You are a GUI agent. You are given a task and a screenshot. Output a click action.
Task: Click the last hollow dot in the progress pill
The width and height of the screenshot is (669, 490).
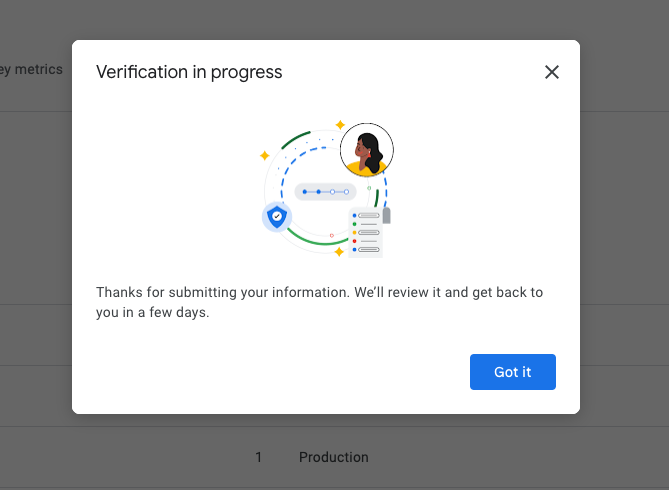[346, 191]
